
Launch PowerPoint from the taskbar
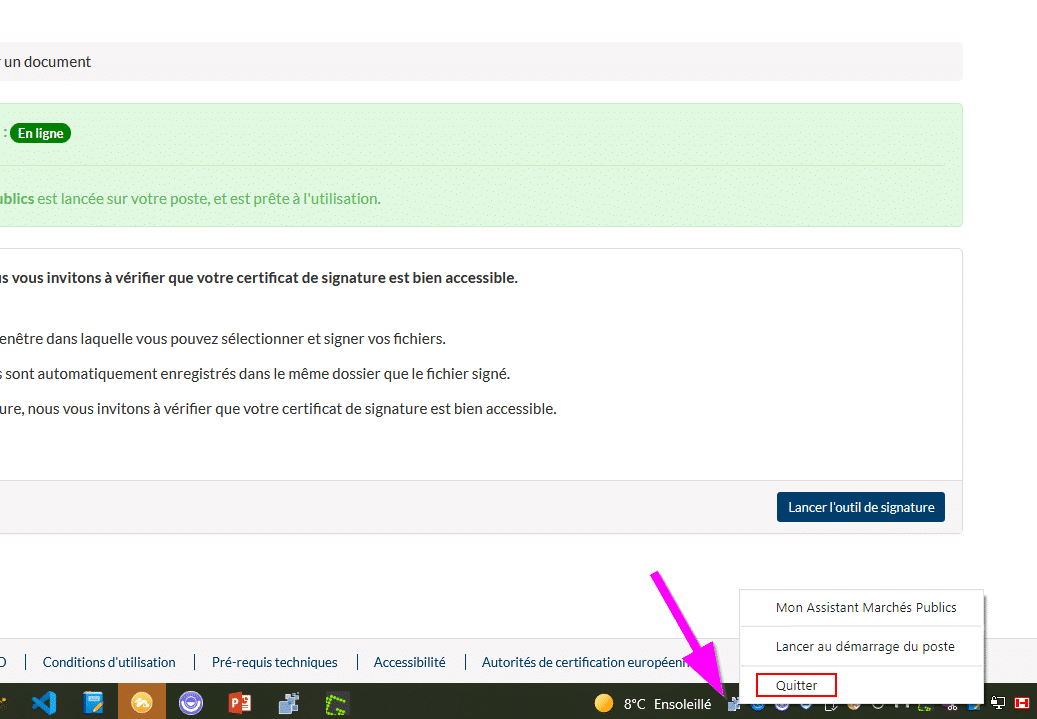[x=240, y=703]
